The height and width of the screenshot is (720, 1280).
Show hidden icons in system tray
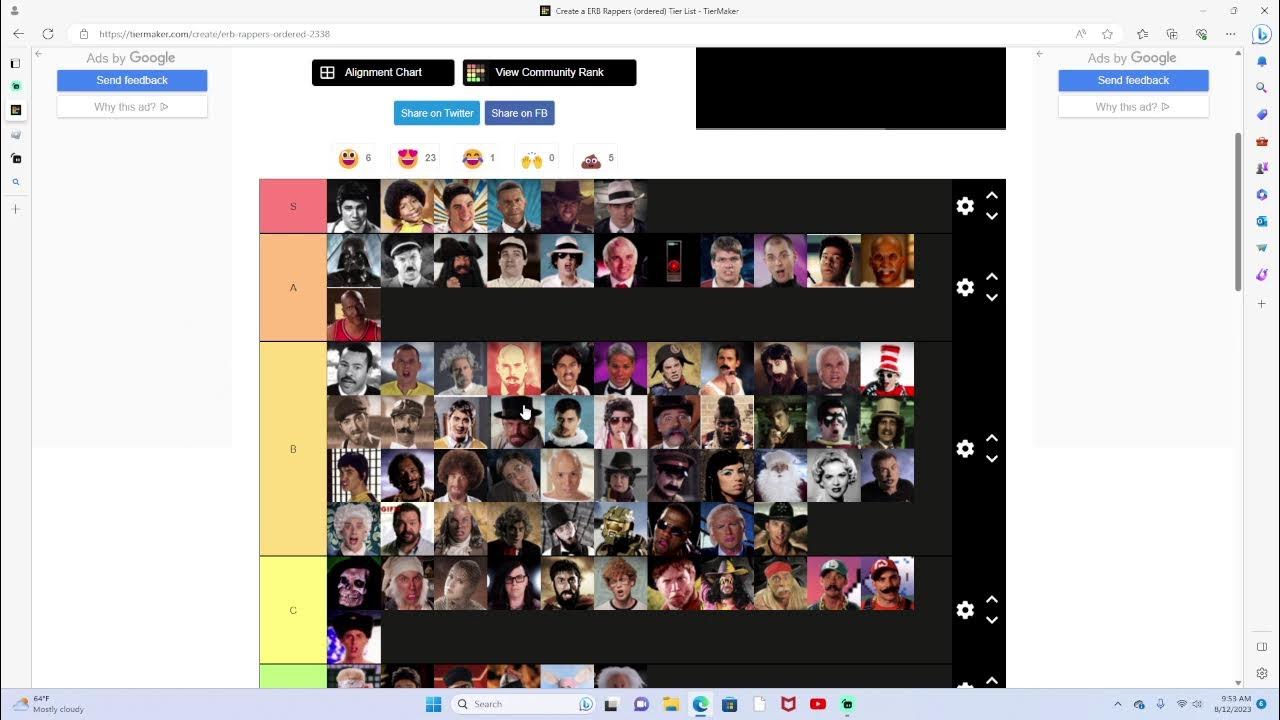tap(1118, 704)
